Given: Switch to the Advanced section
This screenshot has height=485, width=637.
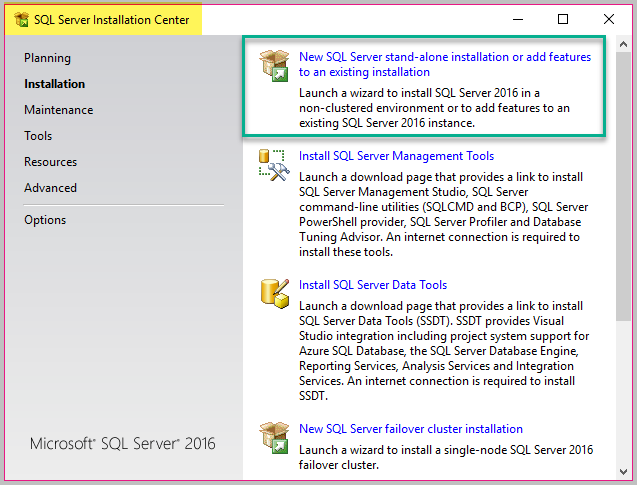Looking at the screenshot, I should [x=50, y=188].
